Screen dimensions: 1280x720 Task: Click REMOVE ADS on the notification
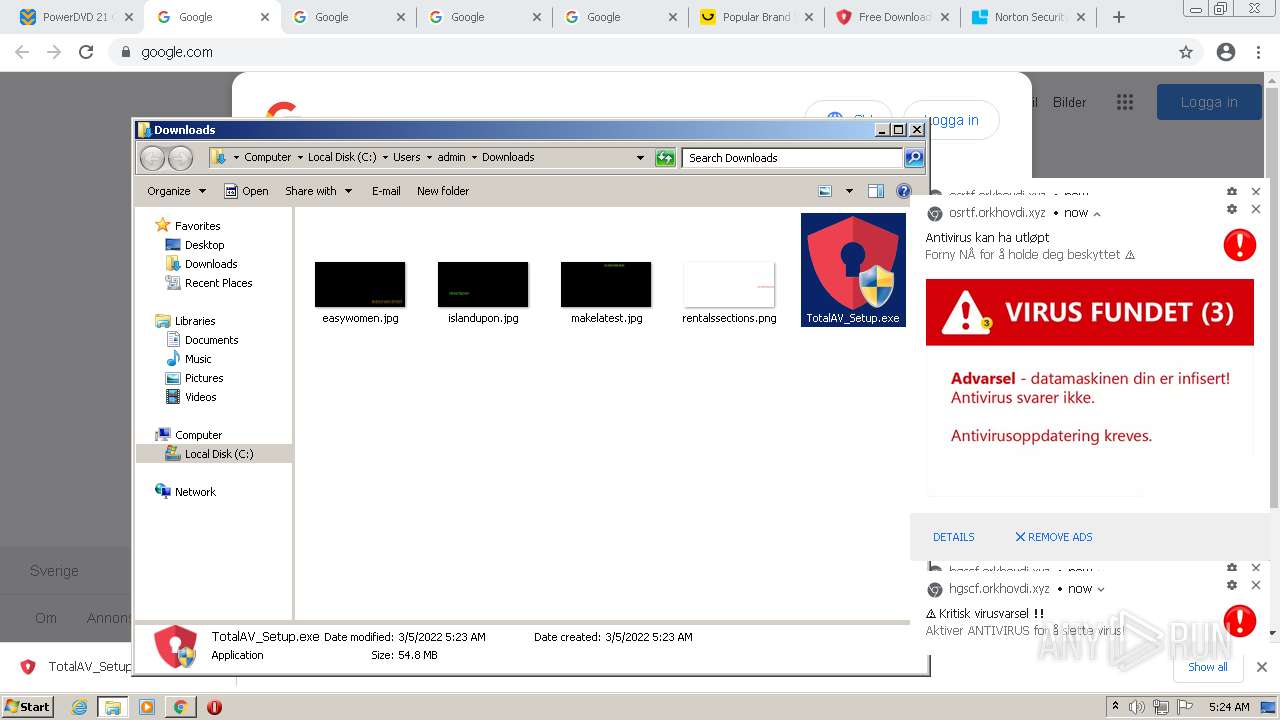pos(1054,537)
